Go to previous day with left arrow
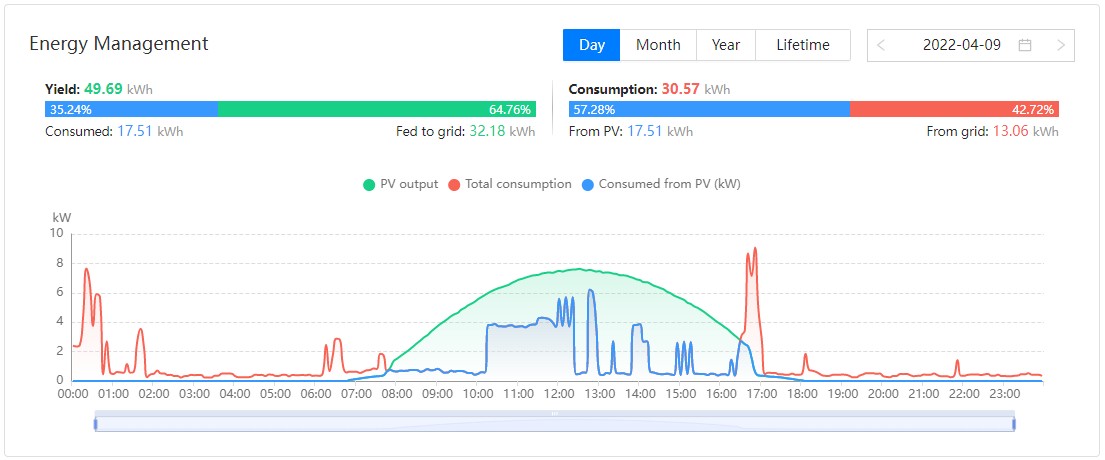Image resolution: width=1105 pixels, height=460 pixels. (x=881, y=45)
